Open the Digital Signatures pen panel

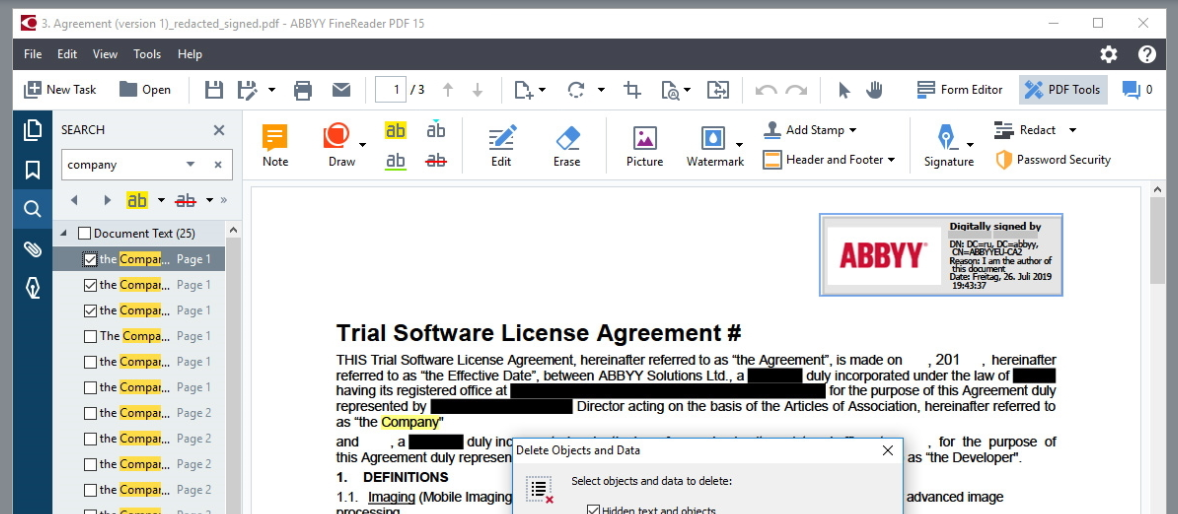pos(32,289)
